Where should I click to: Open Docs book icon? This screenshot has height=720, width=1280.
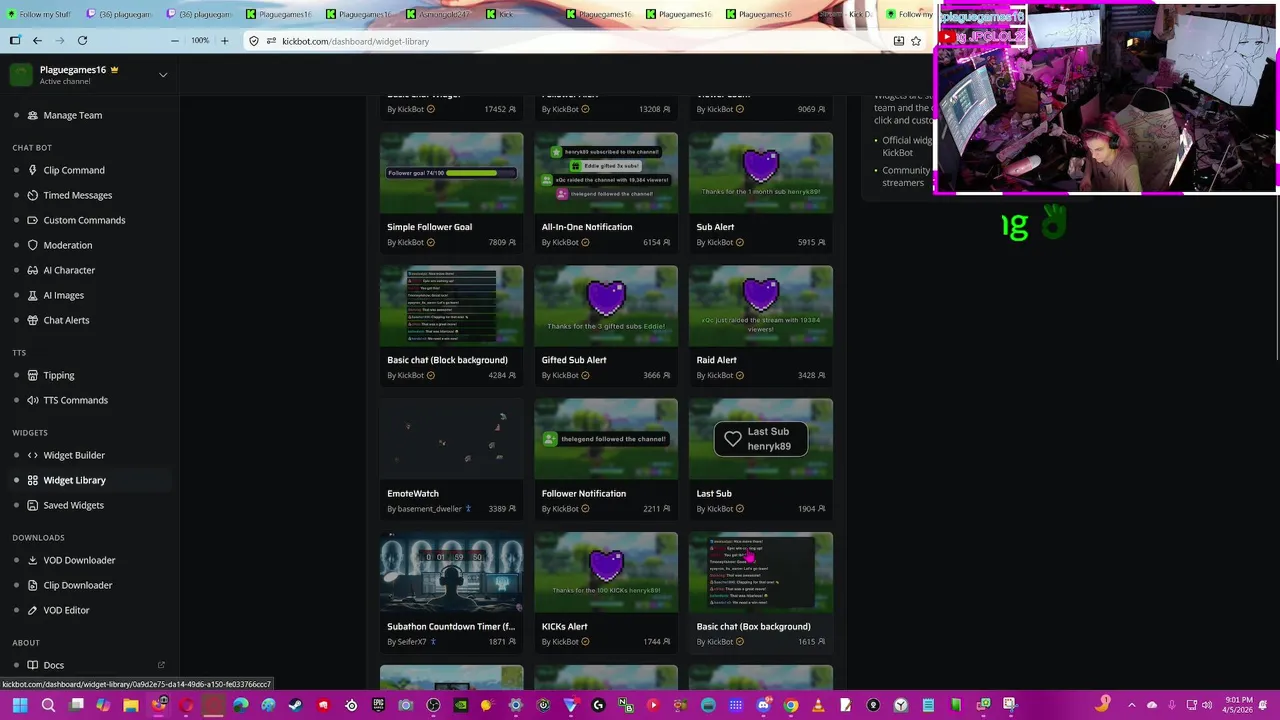click(32, 665)
